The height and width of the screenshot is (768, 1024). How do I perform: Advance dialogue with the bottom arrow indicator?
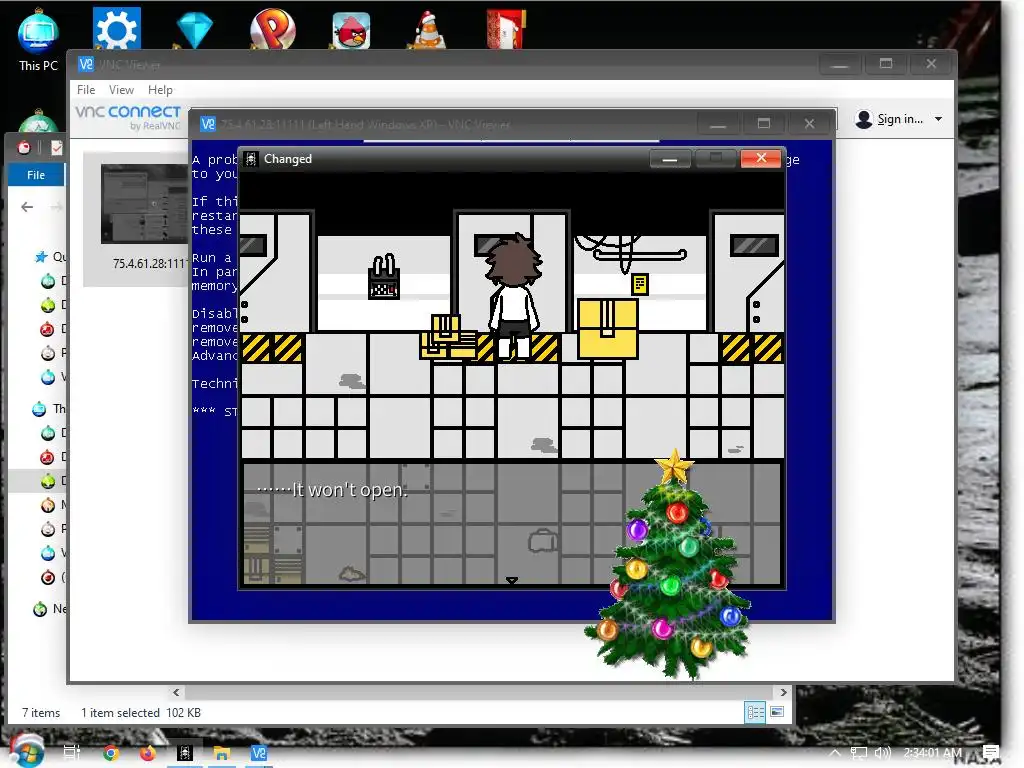pyautogui.click(x=512, y=580)
